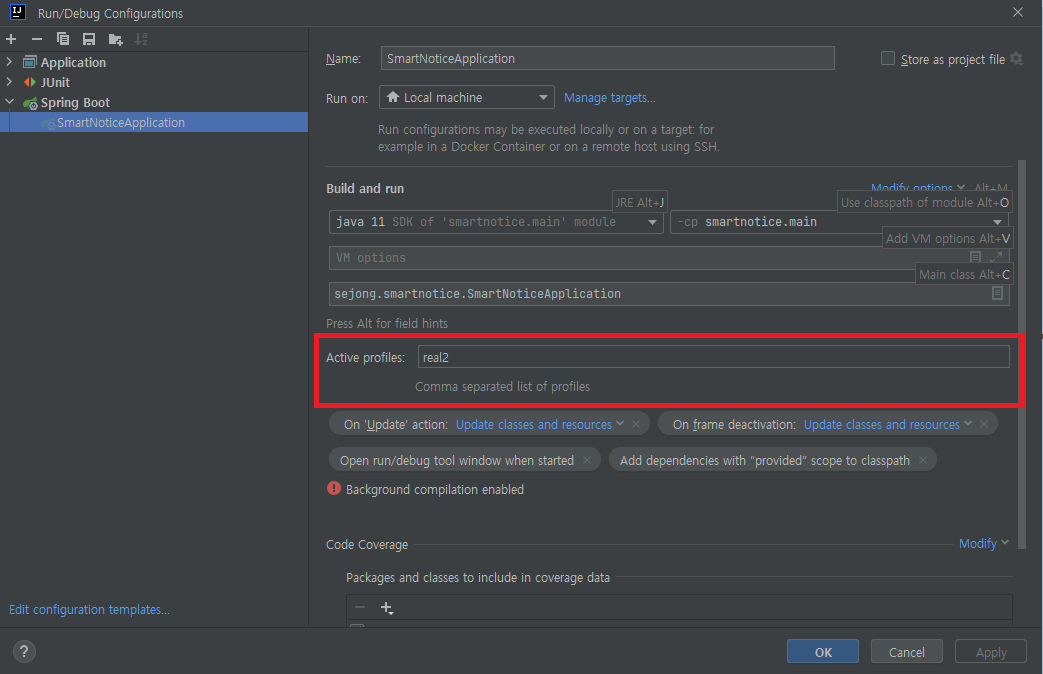Open Code Coverage Modify dropdown
Image resolution: width=1043 pixels, height=674 pixels.
[x=984, y=543]
